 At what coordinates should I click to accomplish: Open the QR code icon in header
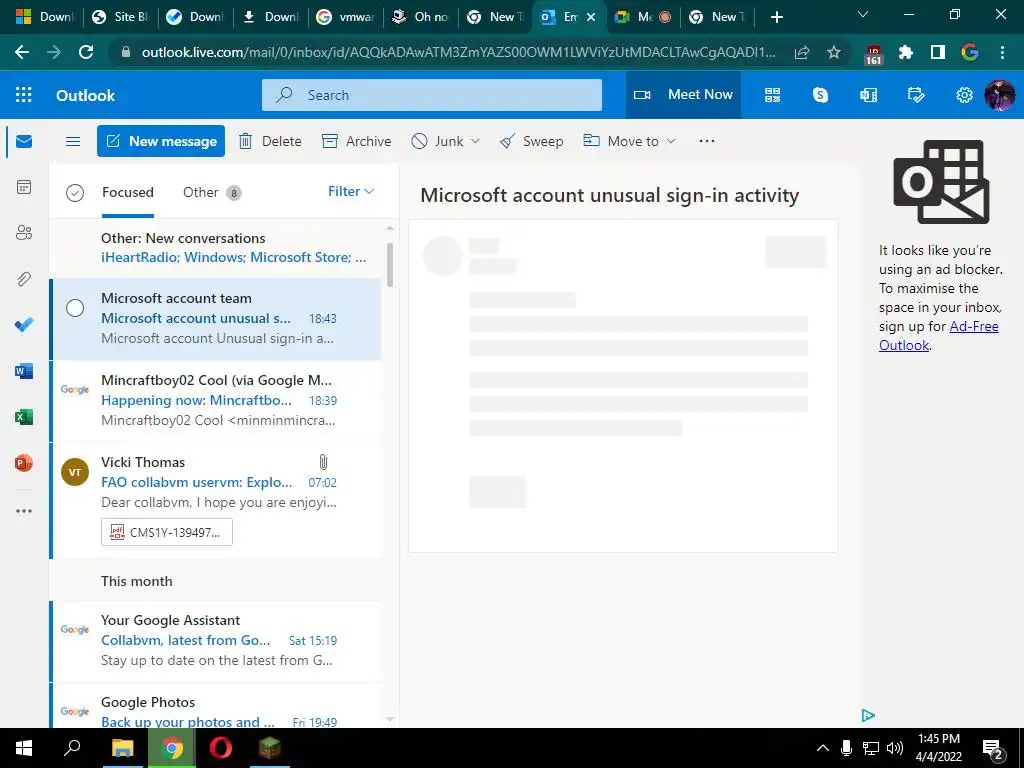[773, 95]
